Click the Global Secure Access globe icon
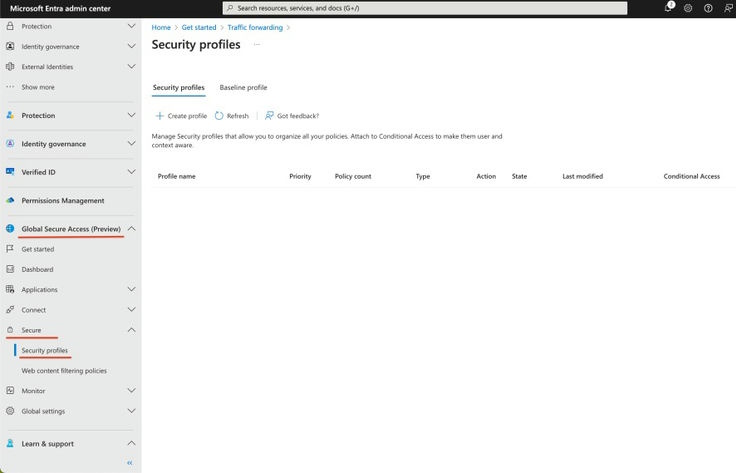Image resolution: width=736 pixels, height=473 pixels. pyautogui.click(x=10, y=229)
